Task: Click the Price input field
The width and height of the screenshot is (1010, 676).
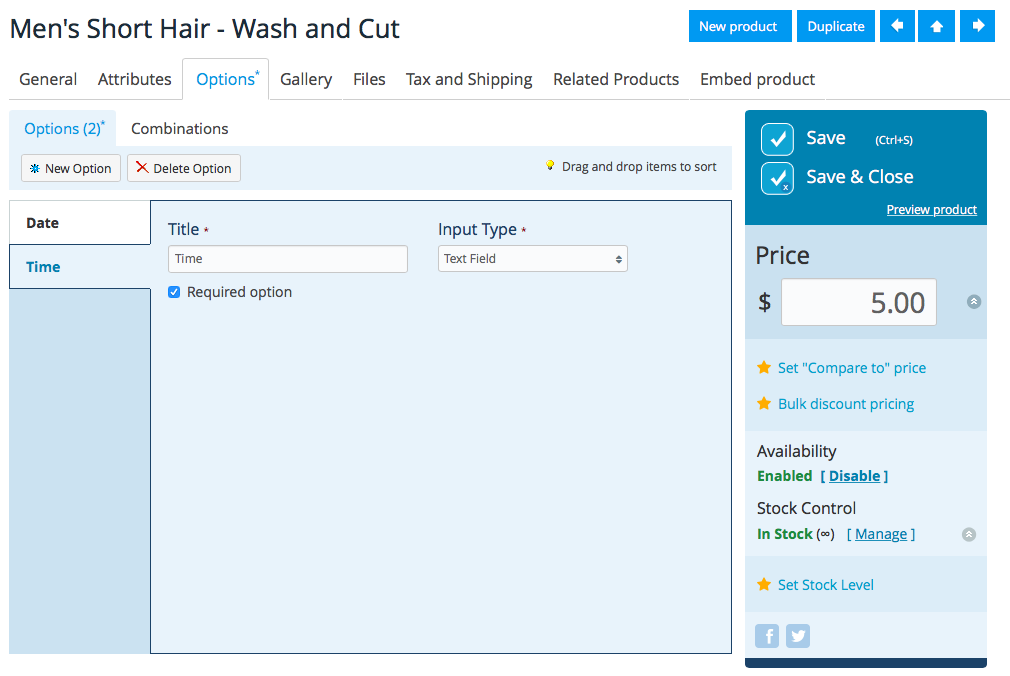Action: point(859,302)
